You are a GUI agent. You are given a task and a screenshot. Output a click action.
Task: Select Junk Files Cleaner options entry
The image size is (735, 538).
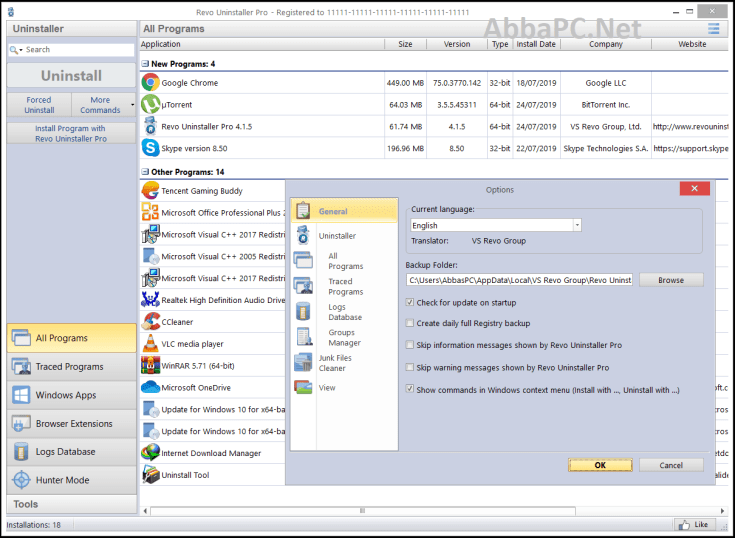pyautogui.click(x=335, y=363)
